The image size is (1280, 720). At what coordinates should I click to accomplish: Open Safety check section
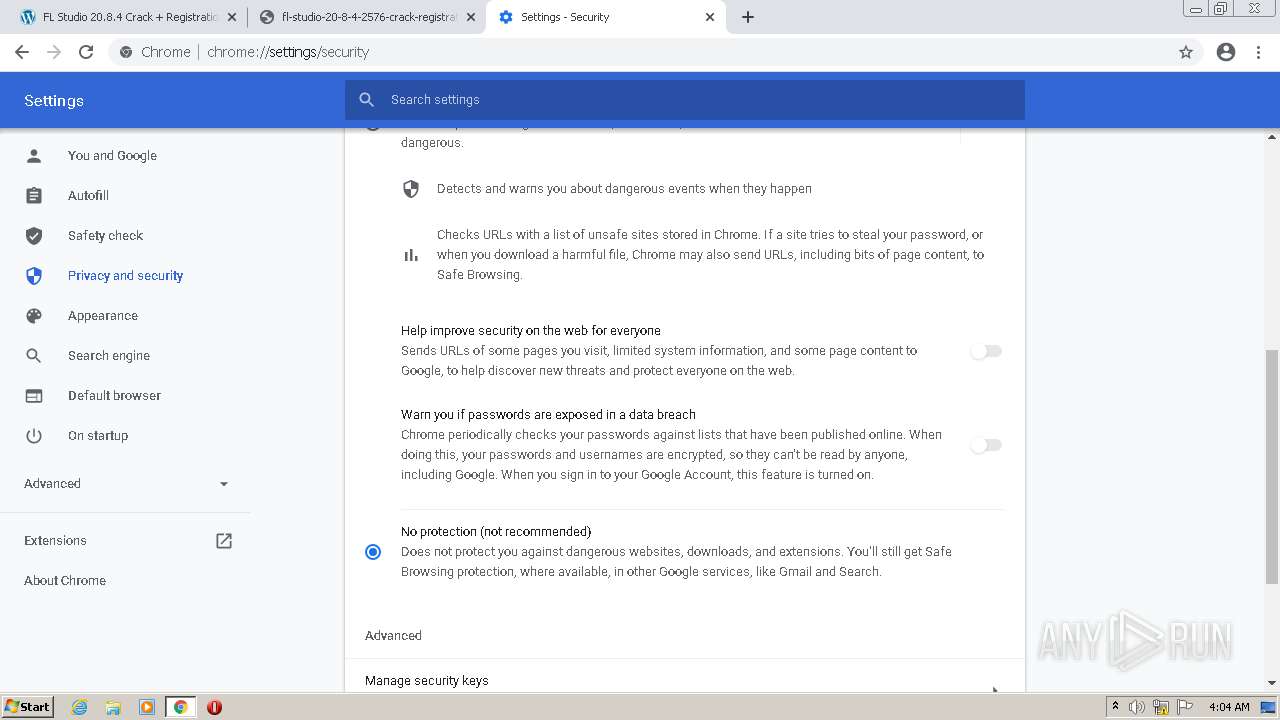tap(105, 236)
